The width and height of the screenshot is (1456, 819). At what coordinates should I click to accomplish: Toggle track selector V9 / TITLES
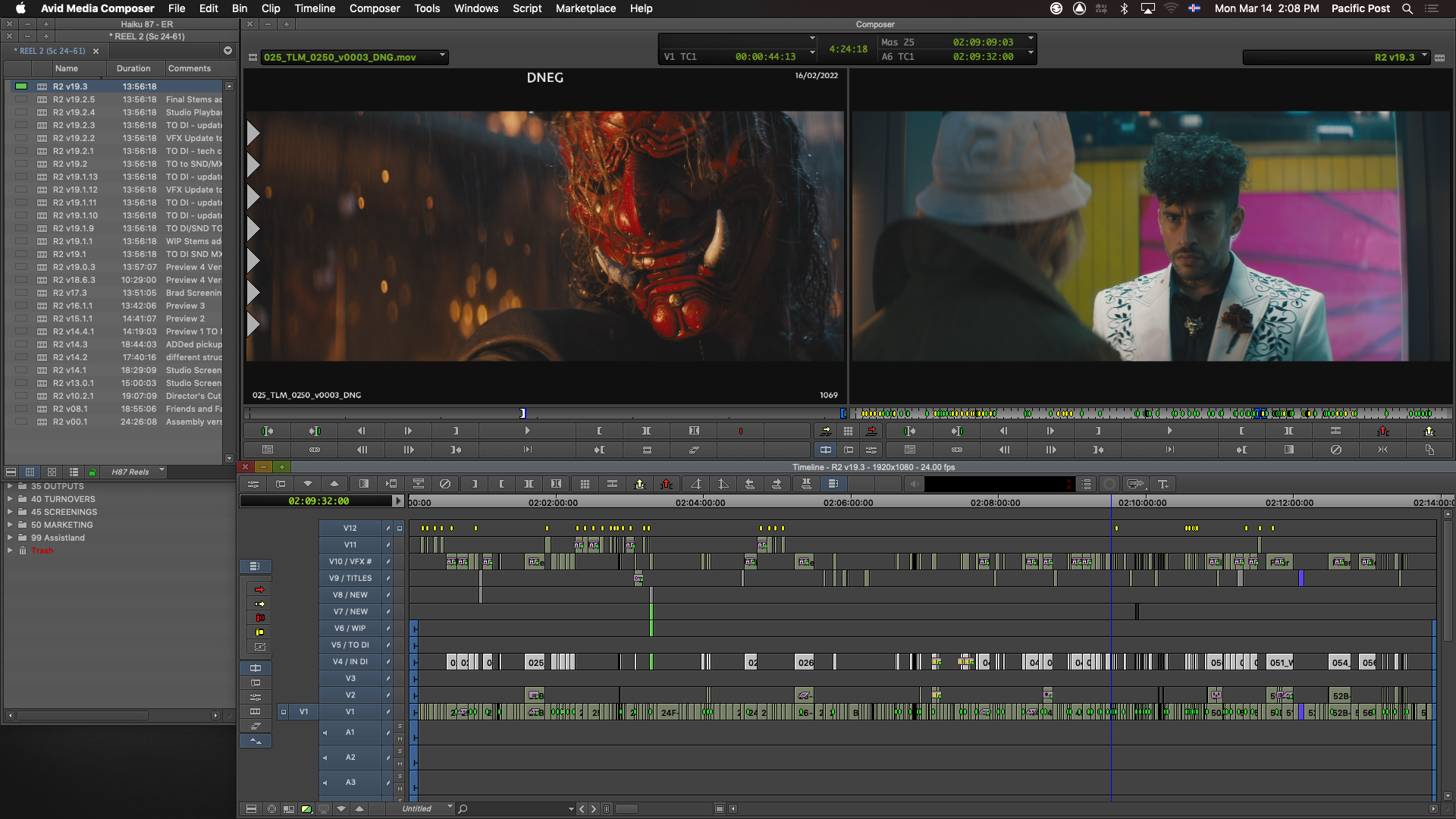click(350, 578)
